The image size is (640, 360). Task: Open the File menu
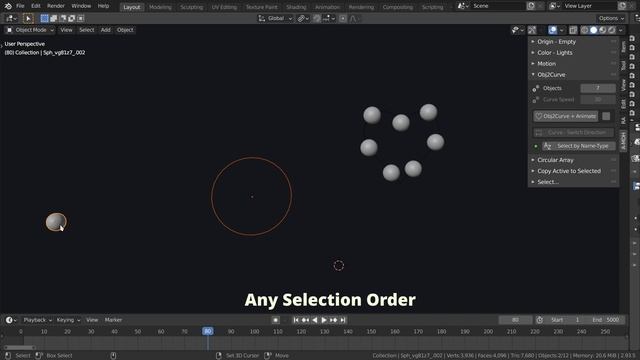tap(20, 6)
